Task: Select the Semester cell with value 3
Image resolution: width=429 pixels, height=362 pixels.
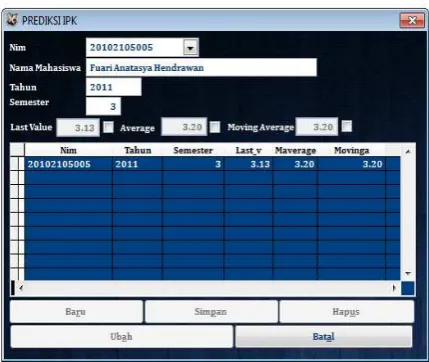Action: (193, 164)
